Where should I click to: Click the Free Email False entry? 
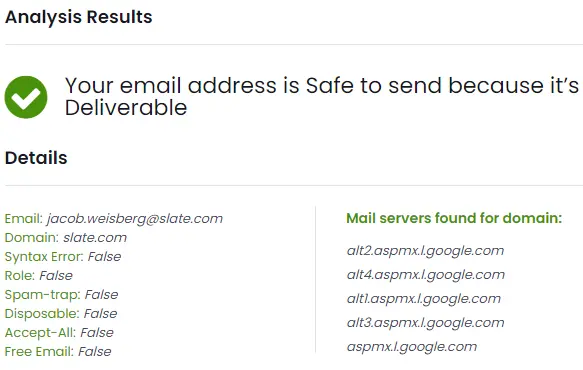[58, 351]
